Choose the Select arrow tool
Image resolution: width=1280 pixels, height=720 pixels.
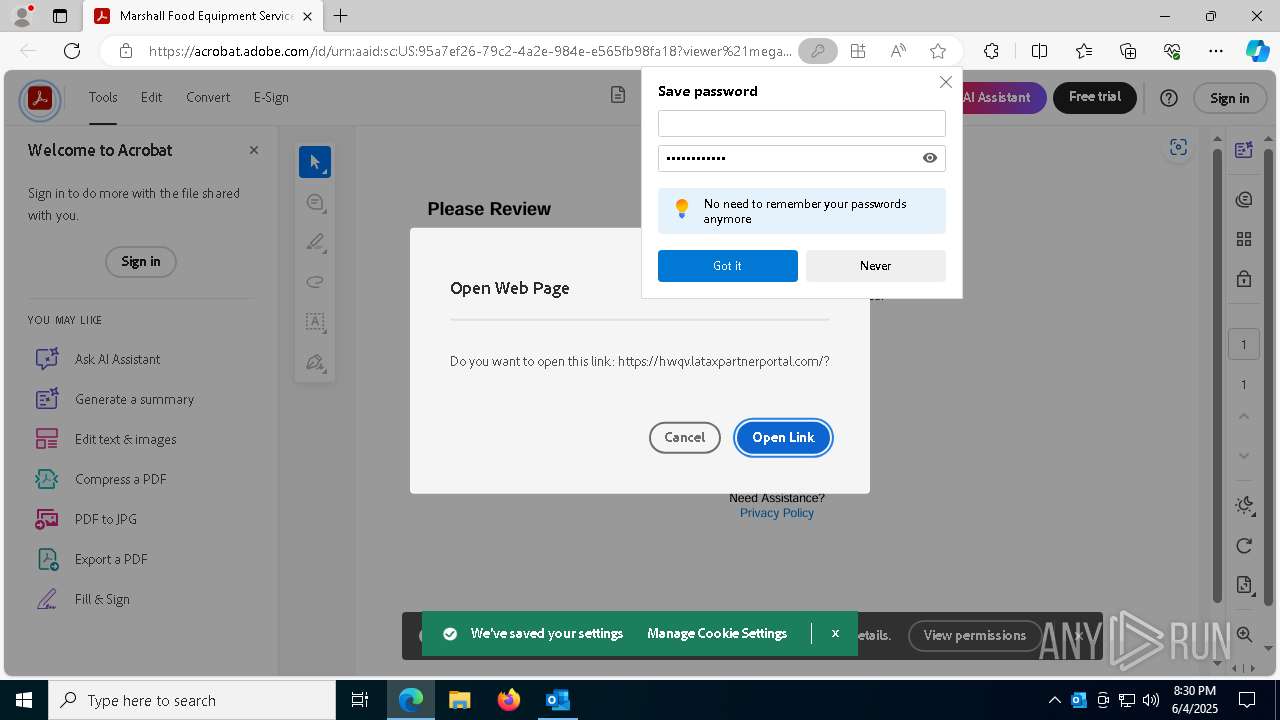pos(315,162)
